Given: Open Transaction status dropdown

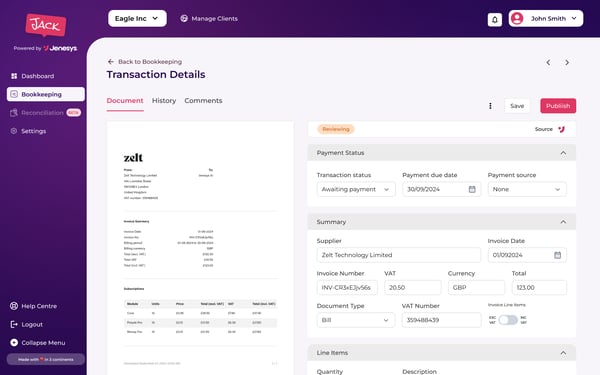Looking at the screenshot, I should pyautogui.click(x=356, y=189).
